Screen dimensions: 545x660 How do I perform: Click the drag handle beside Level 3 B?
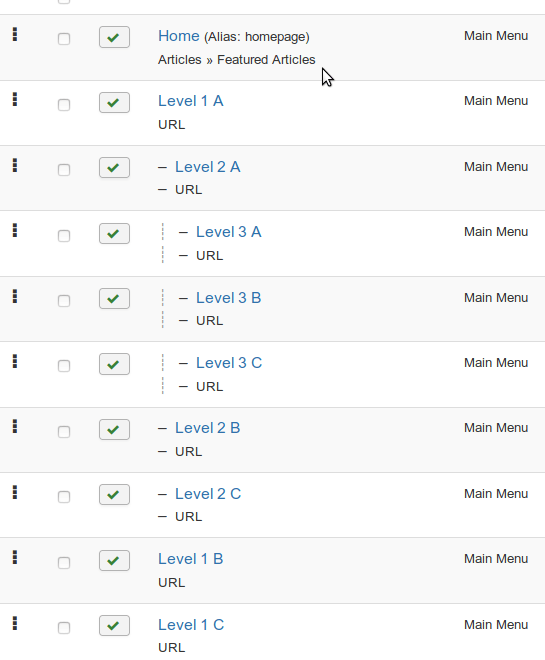click(15, 297)
